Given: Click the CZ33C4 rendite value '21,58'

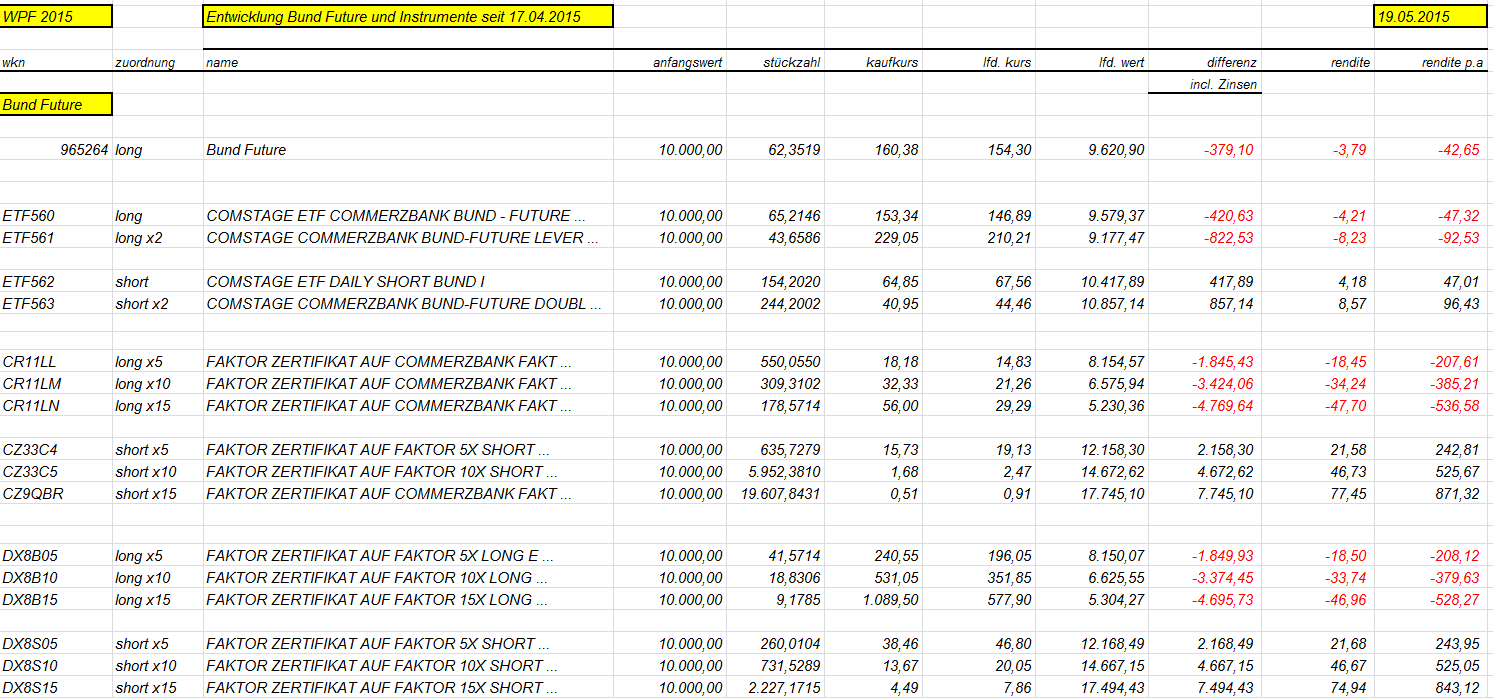Looking at the screenshot, I should (x=1350, y=450).
